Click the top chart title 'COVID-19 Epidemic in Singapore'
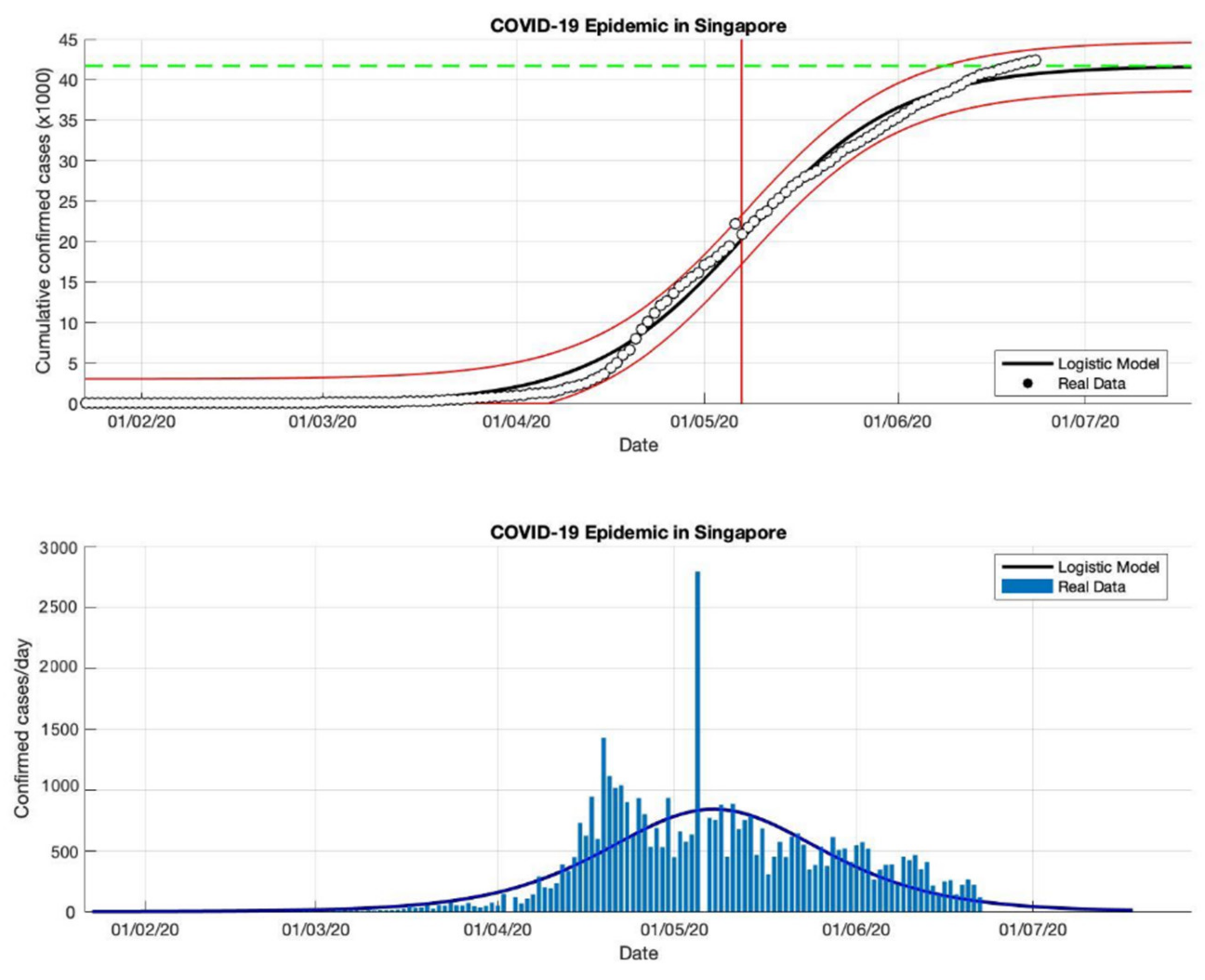 click(x=638, y=26)
